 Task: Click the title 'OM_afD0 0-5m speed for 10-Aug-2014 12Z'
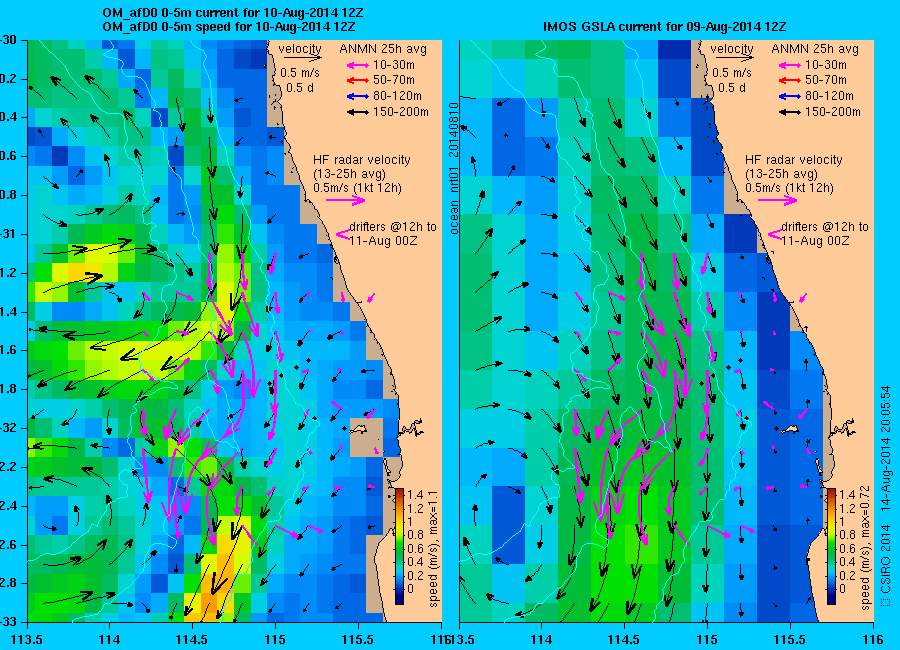point(228,27)
